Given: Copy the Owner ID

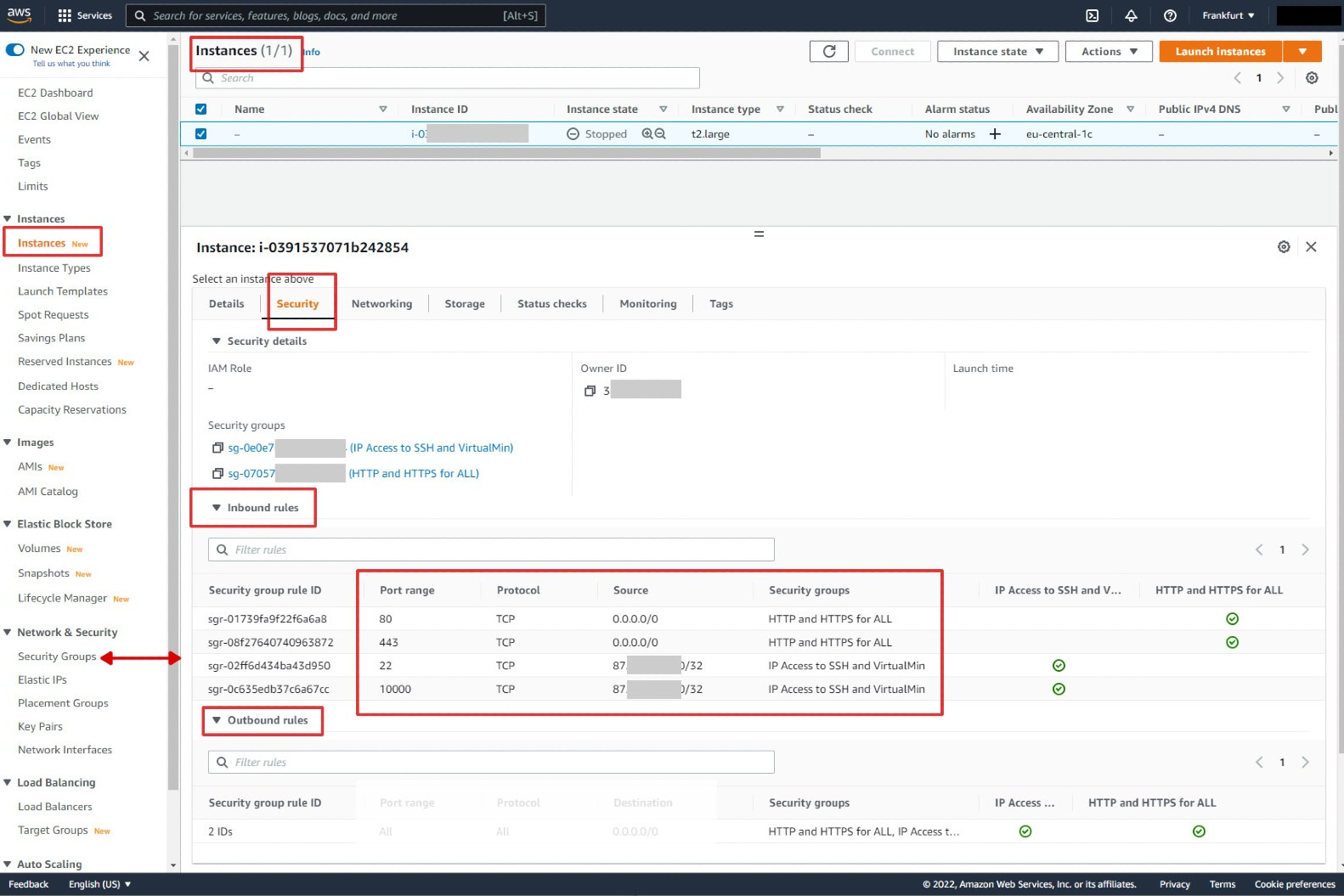Looking at the screenshot, I should 590,391.
